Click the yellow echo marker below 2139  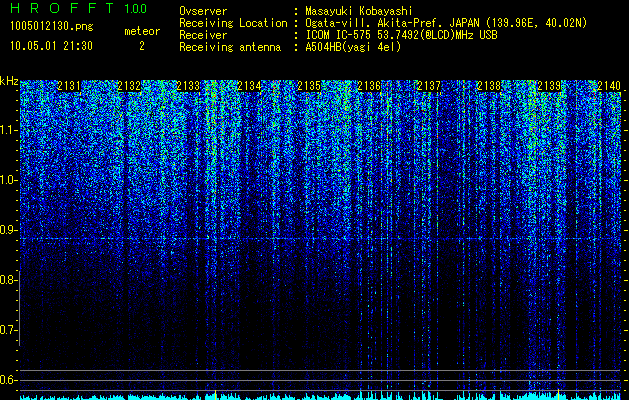pos(558,395)
